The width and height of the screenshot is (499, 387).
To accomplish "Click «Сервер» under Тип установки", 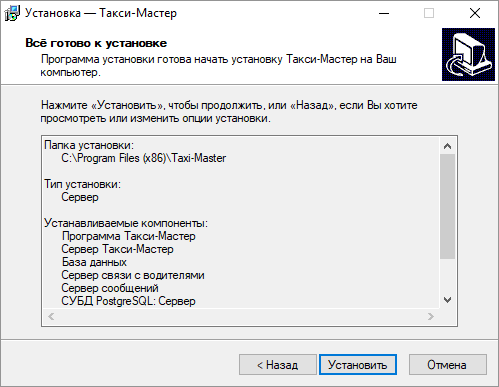I will click(80, 197).
